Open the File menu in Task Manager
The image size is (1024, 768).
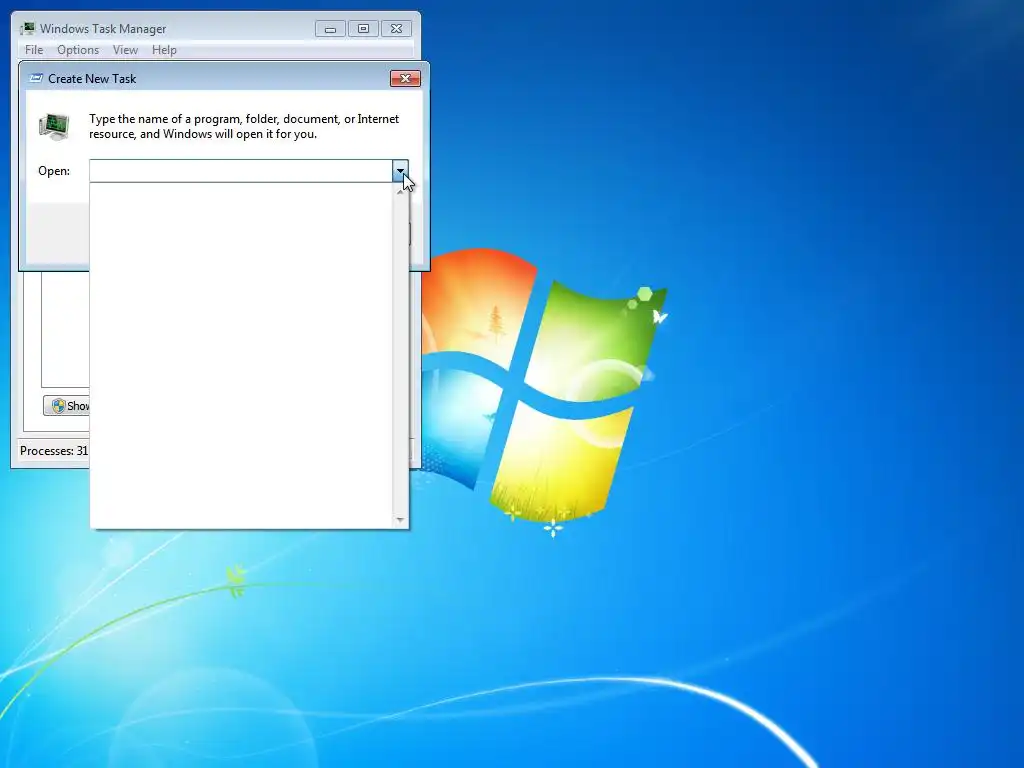tap(34, 50)
